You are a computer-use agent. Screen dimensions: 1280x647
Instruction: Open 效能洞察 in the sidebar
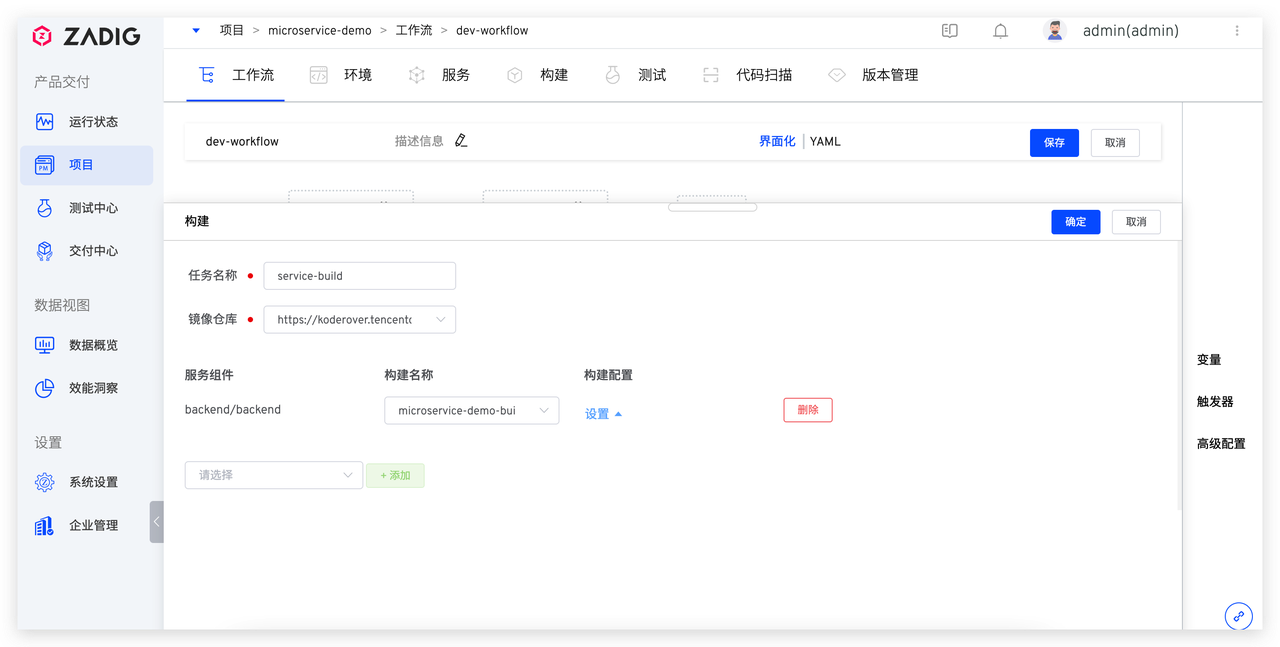87,388
